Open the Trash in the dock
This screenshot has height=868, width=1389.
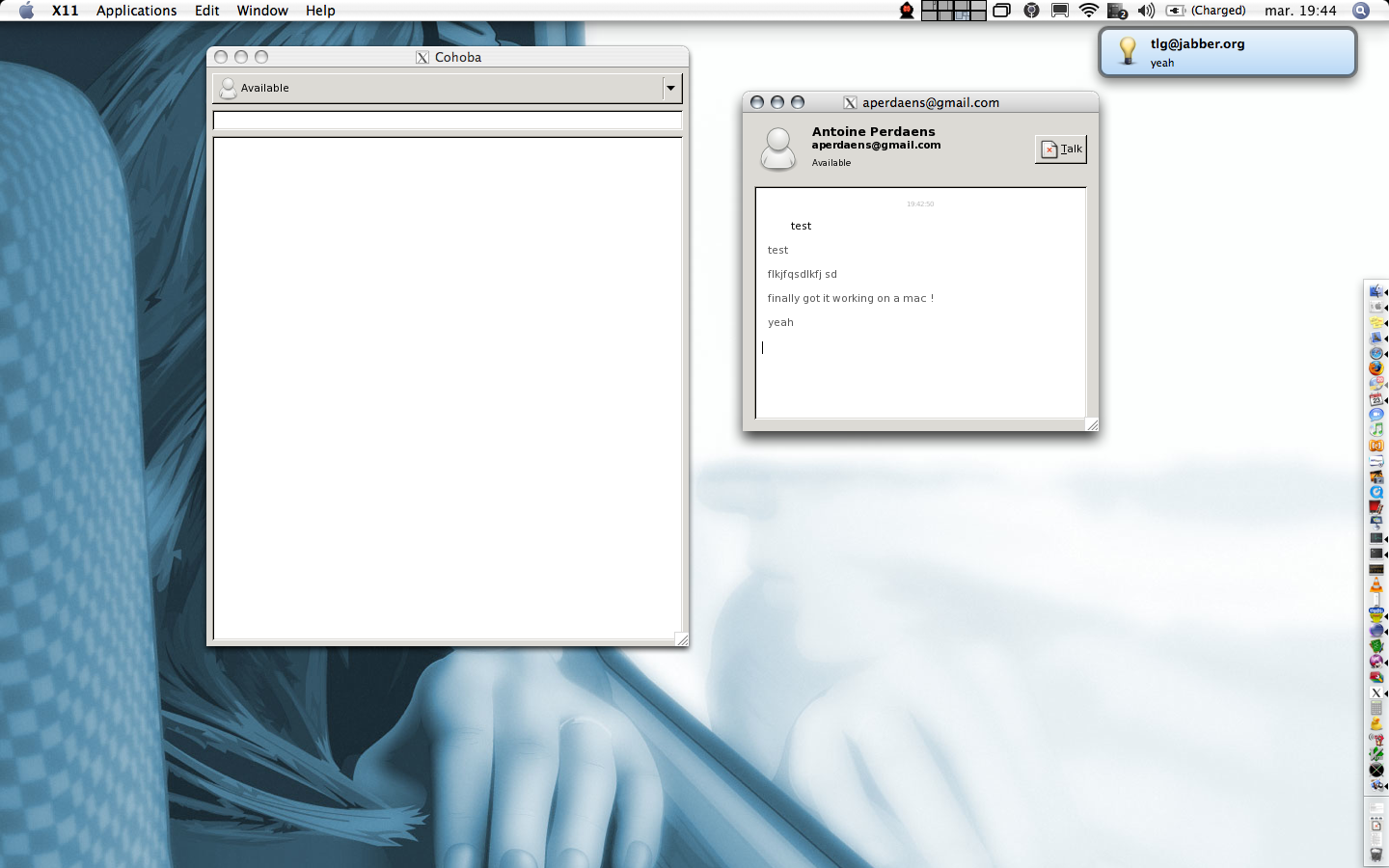pyautogui.click(x=1376, y=854)
